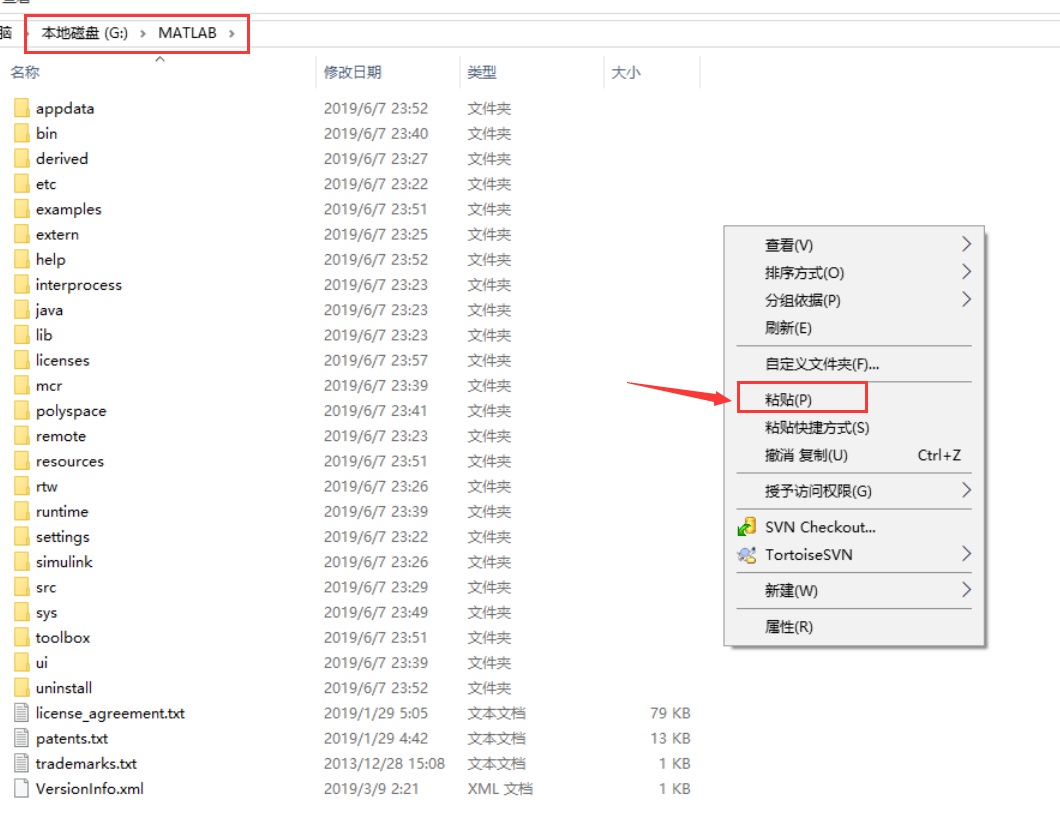Expand the 授予访问权限(G) submenu arrow
The width and height of the screenshot is (1060, 819).
(x=966, y=490)
